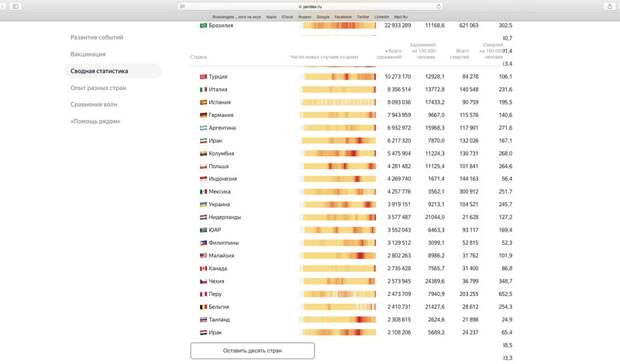Screen dimensions: 620x364
Task: Click the browser address bar
Action: [x=310, y=6]
